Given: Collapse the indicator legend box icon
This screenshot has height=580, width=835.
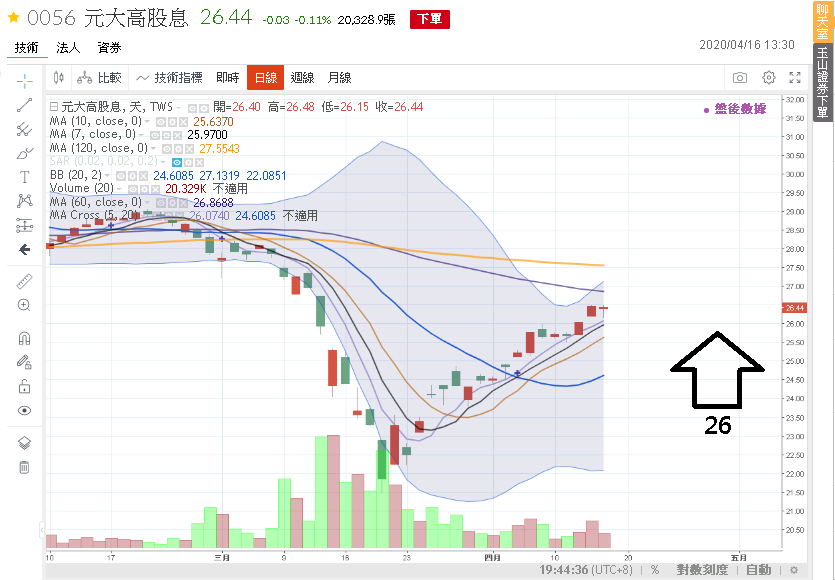Looking at the screenshot, I should (54, 107).
